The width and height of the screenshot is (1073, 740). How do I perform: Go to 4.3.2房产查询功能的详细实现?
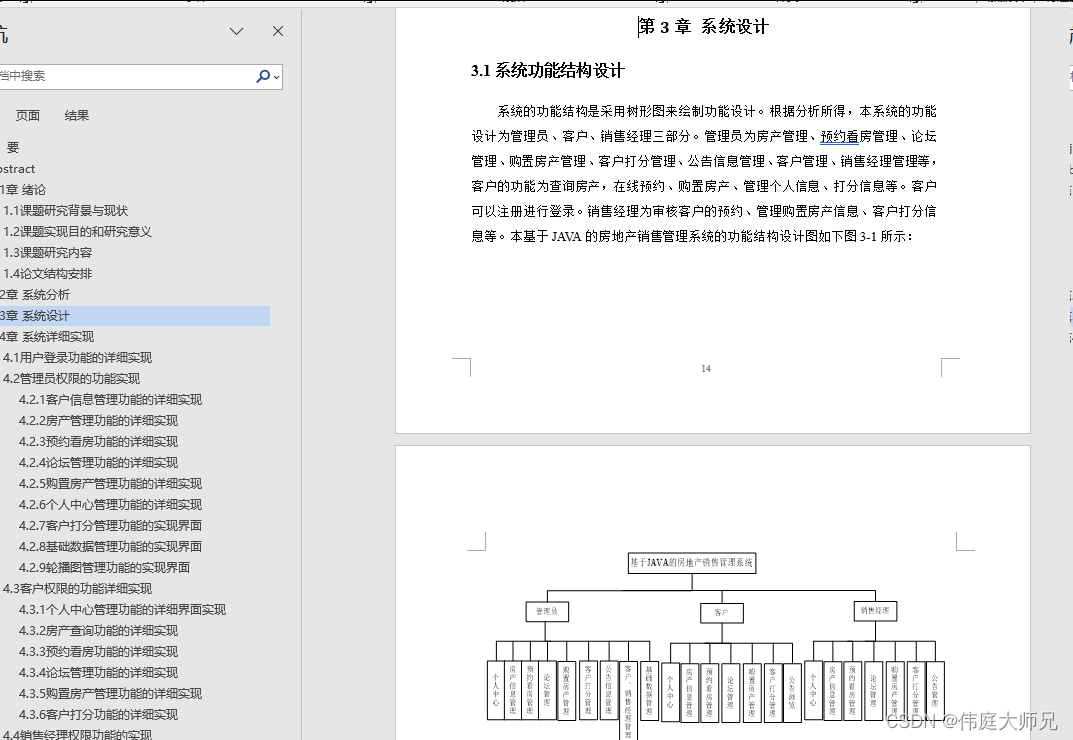click(99, 630)
